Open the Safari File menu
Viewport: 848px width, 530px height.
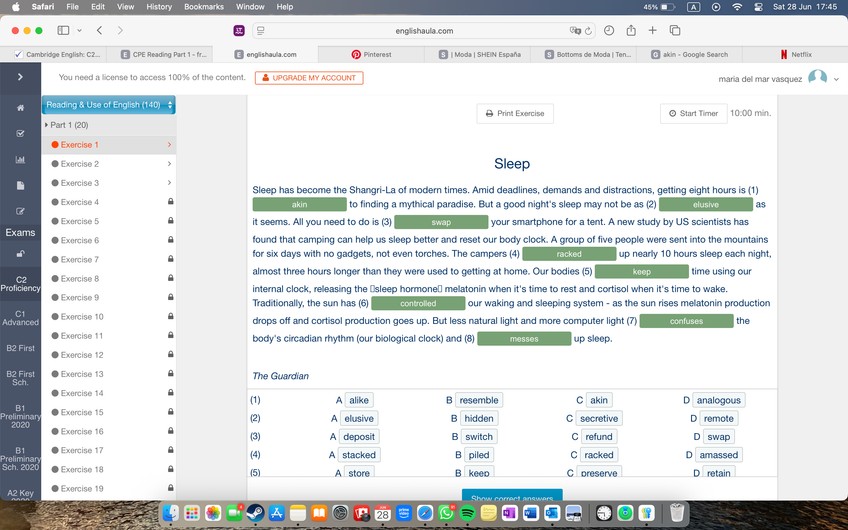[72, 7]
